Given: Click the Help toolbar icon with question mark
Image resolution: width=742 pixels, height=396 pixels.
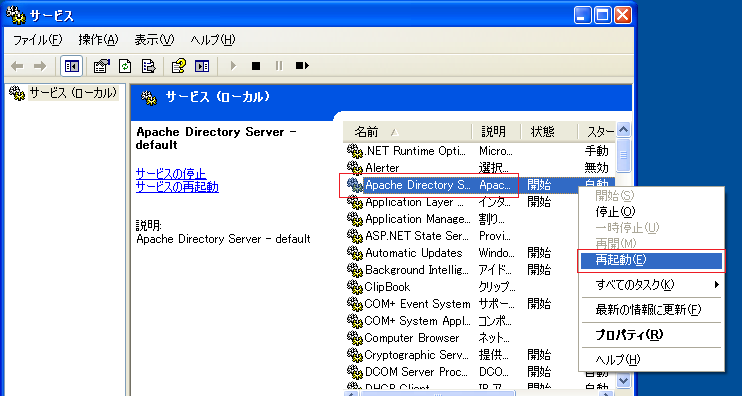Looking at the screenshot, I should pos(179,66).
